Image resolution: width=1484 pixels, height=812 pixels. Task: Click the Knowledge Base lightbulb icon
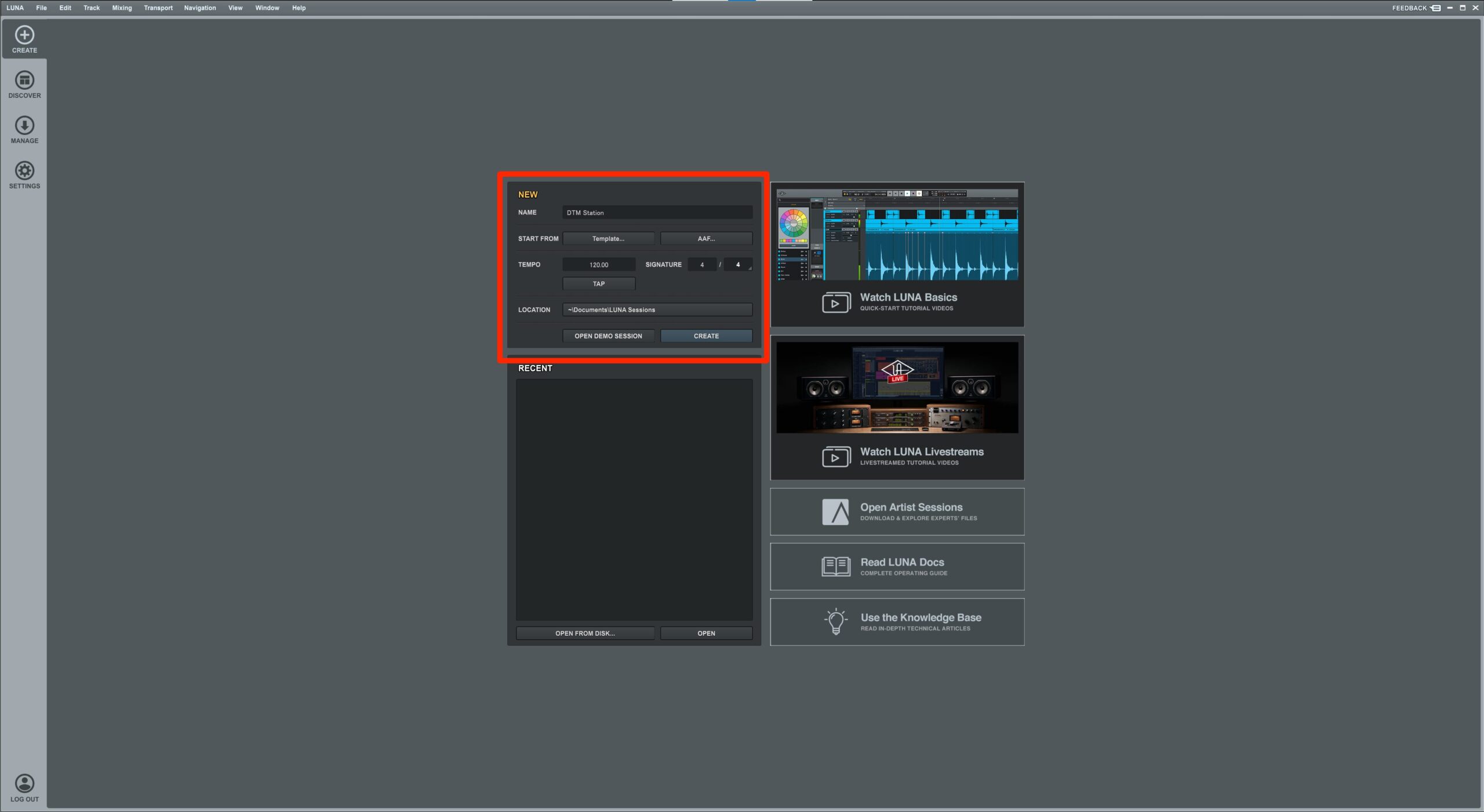pyautogui.click(x=836, y=622)
